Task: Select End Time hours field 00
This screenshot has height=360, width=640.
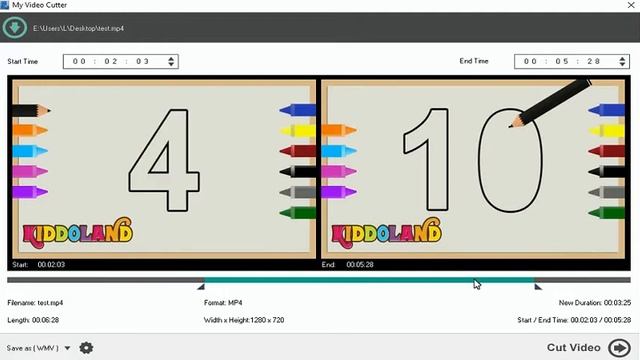Action: coord(530,61)
